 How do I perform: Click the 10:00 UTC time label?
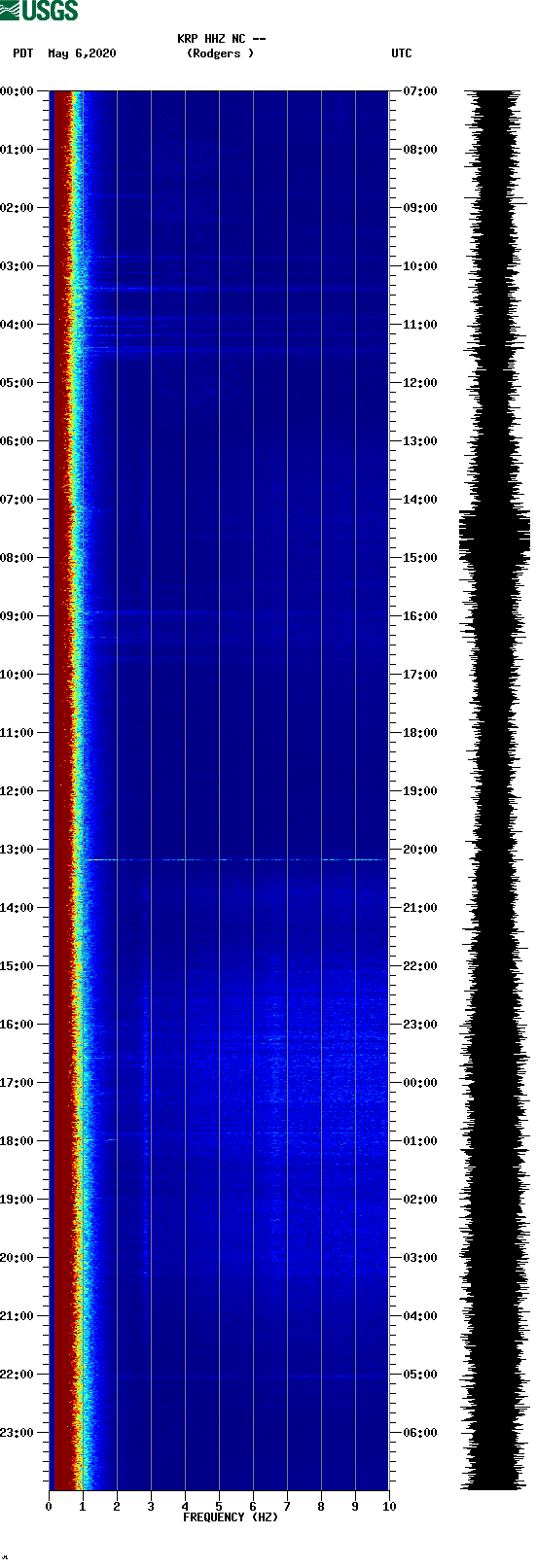coord(420,266)
